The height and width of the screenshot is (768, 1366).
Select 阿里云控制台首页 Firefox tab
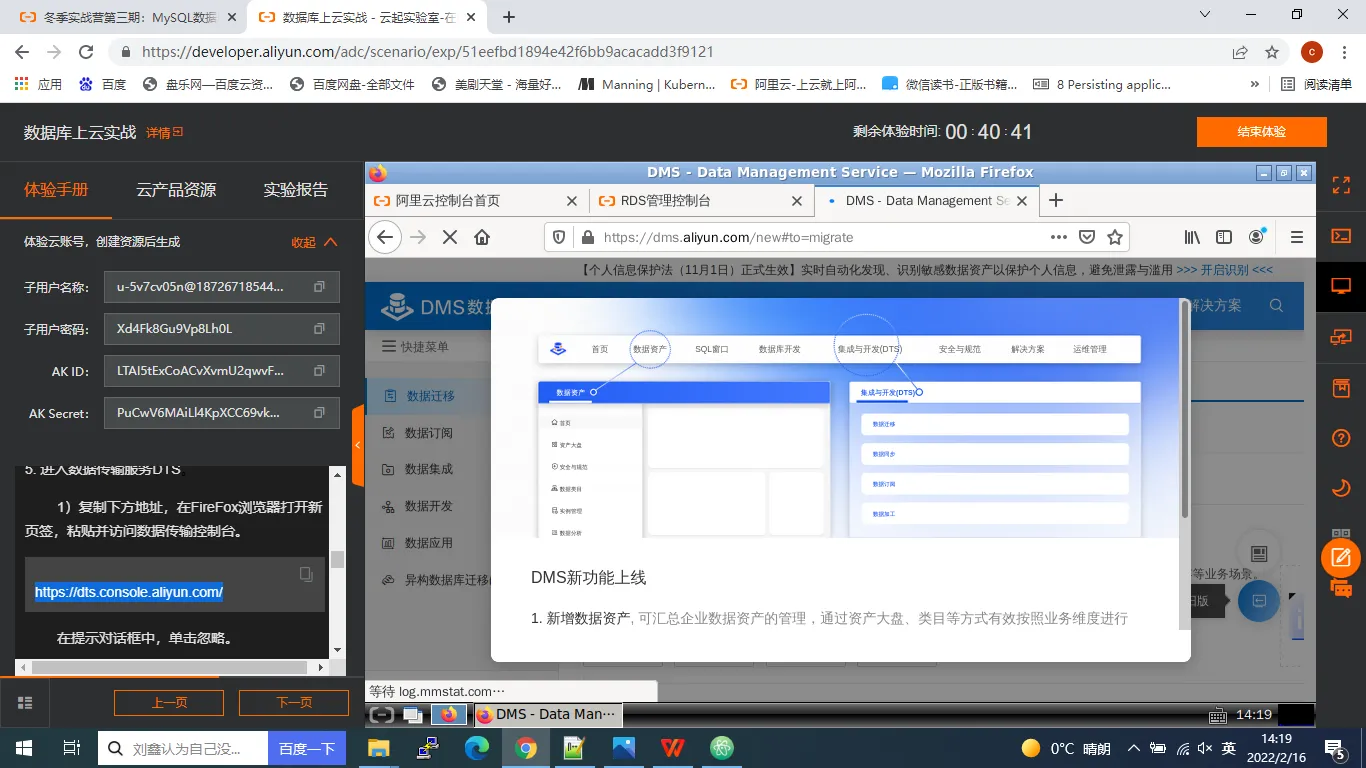click(x=476, y=200)
